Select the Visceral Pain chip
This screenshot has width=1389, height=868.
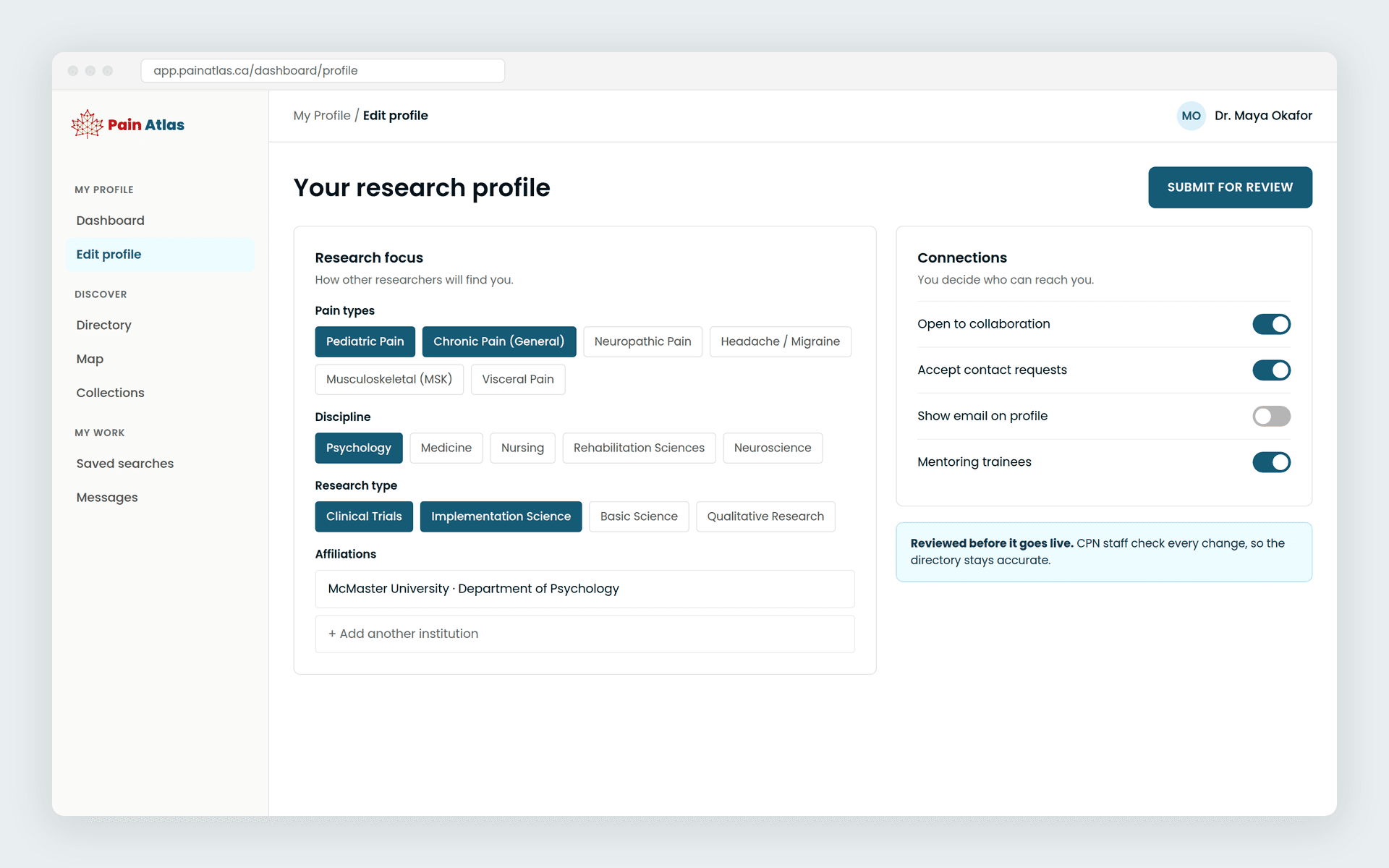[x=518, y=379]
